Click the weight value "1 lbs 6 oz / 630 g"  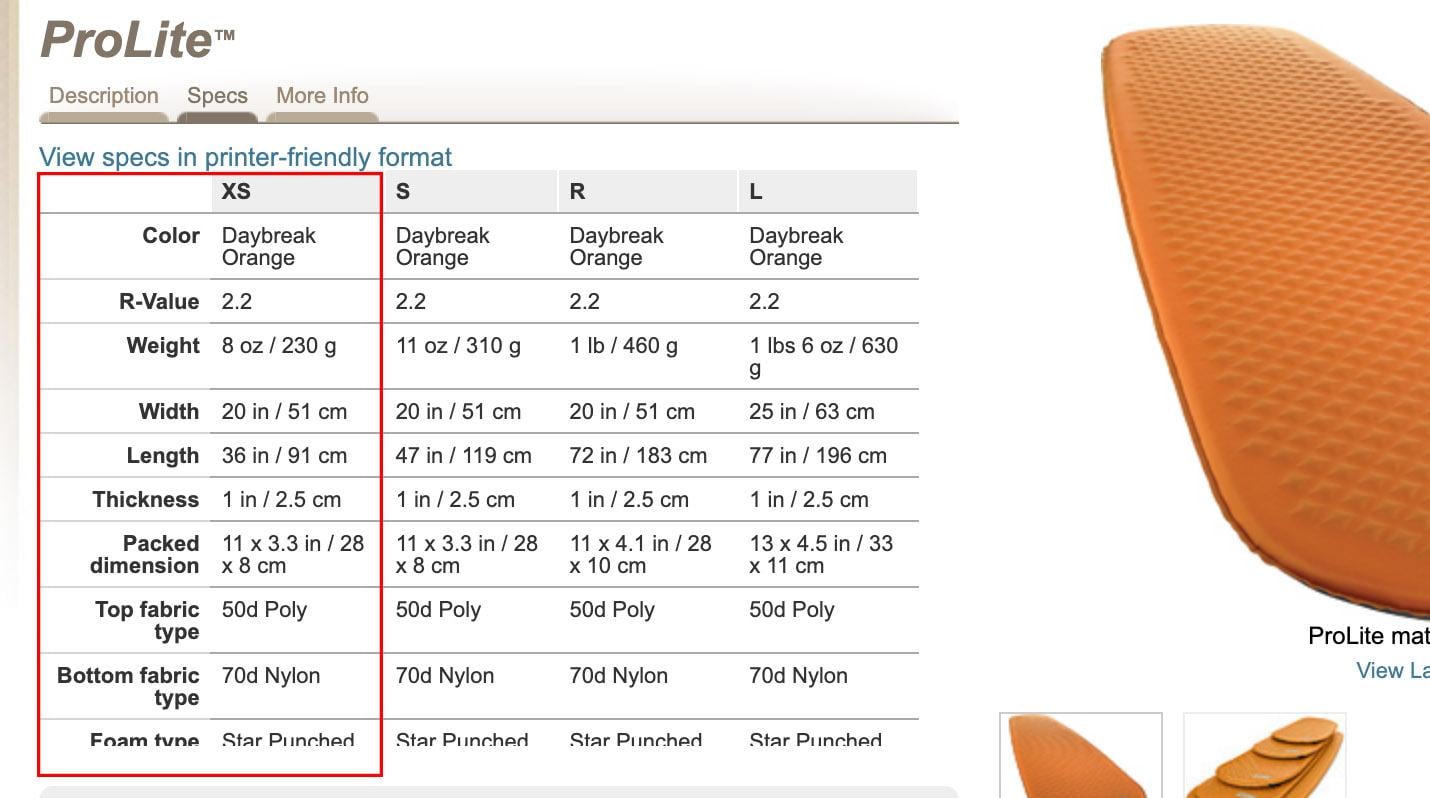point(824,357)
